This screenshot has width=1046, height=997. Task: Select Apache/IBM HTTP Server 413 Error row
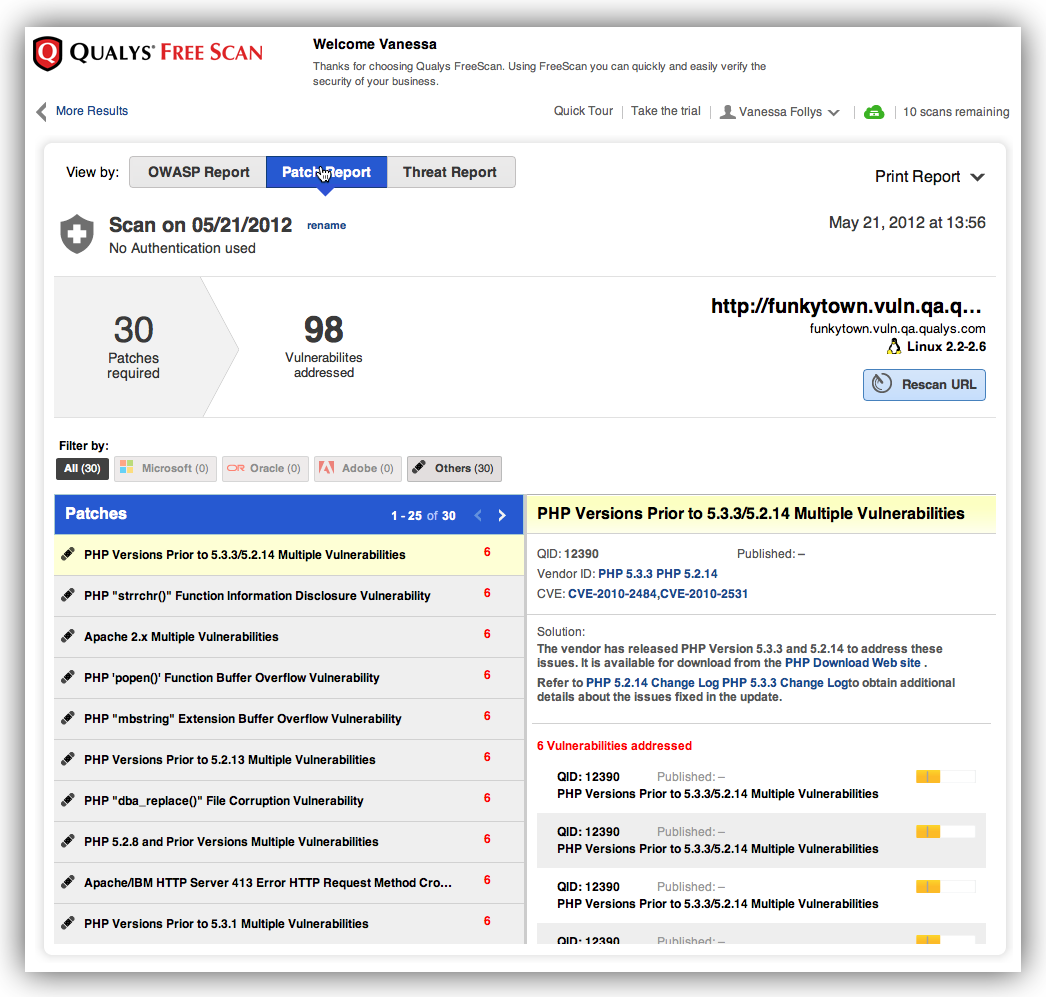(289, 883)
